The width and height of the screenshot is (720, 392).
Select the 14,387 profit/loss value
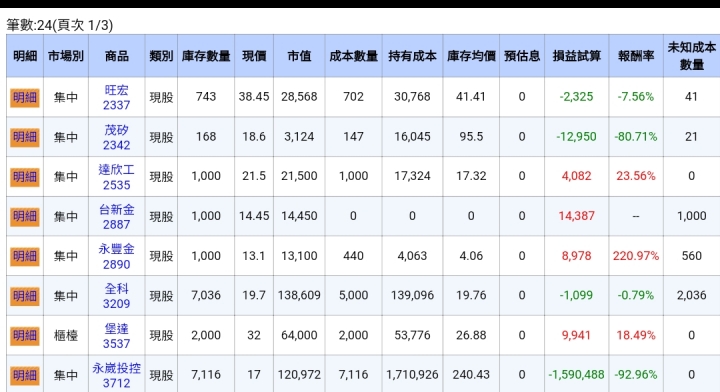tap(576, 216)
